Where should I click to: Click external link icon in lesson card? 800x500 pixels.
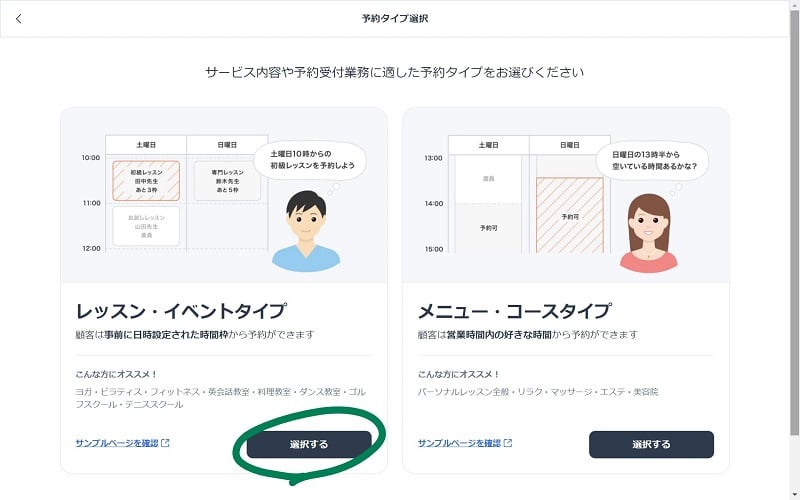click(166, 443)
